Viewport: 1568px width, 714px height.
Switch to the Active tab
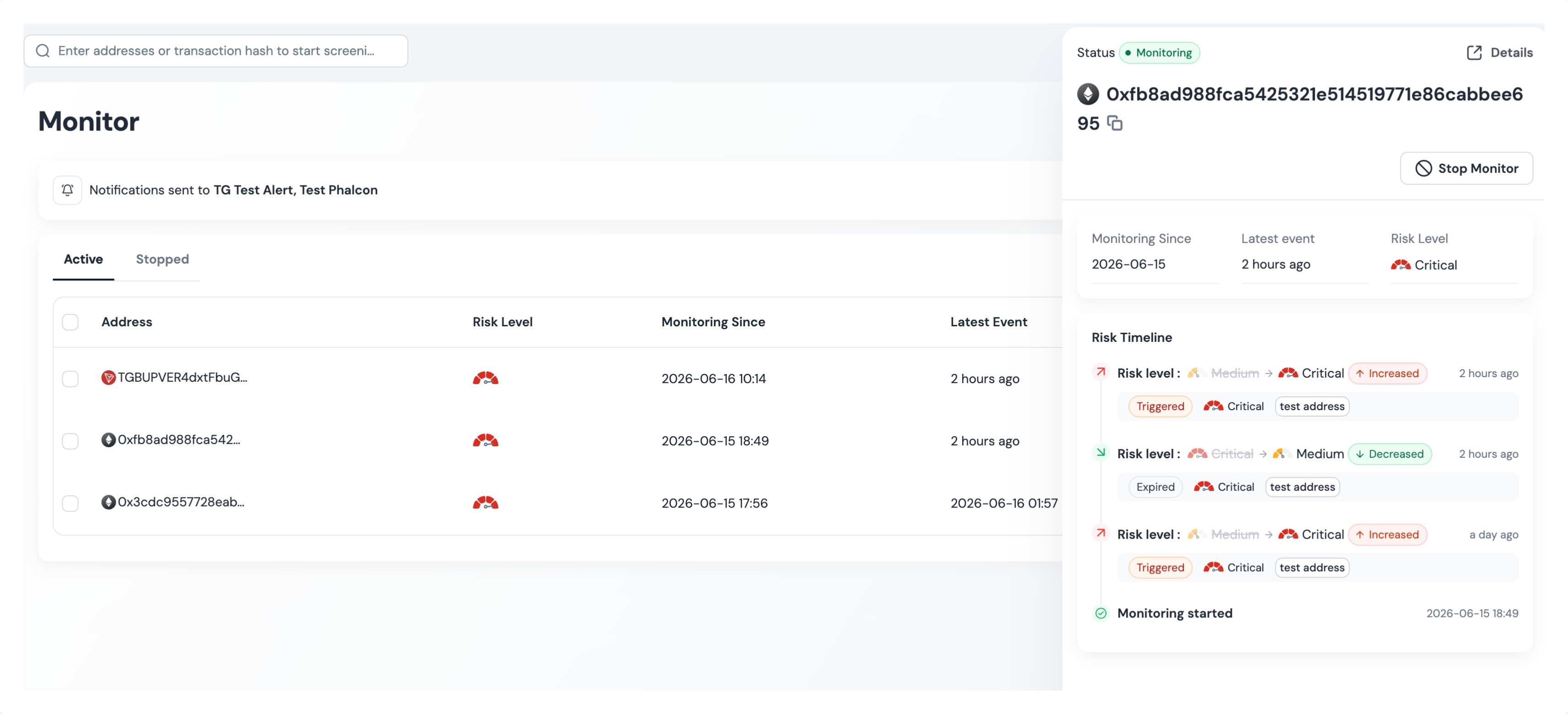point(83,259)
